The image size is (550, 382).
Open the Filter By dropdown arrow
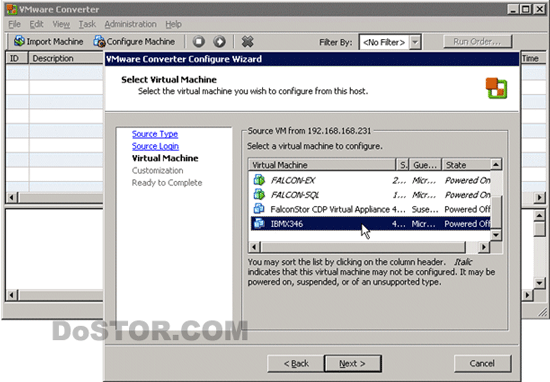point(415,42)
